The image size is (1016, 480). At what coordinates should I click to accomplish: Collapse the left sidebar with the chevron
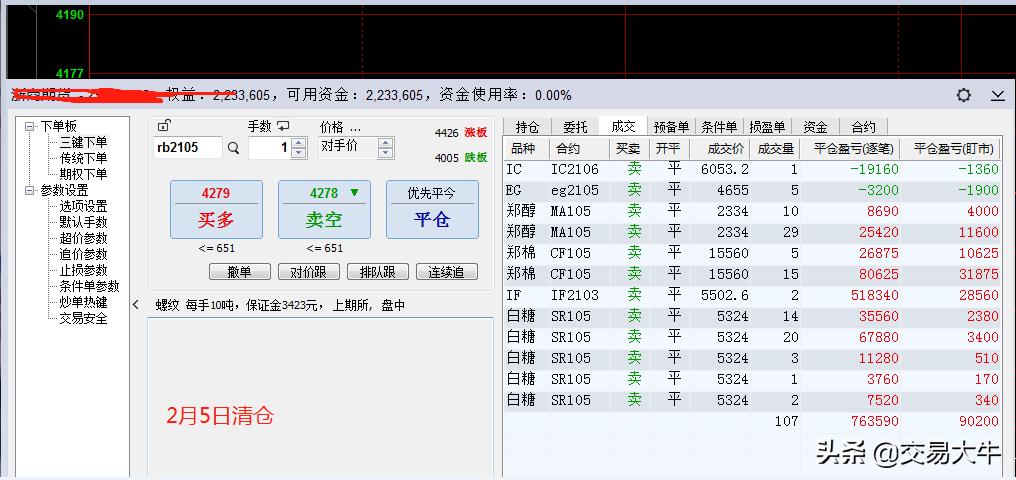[136, 304]
